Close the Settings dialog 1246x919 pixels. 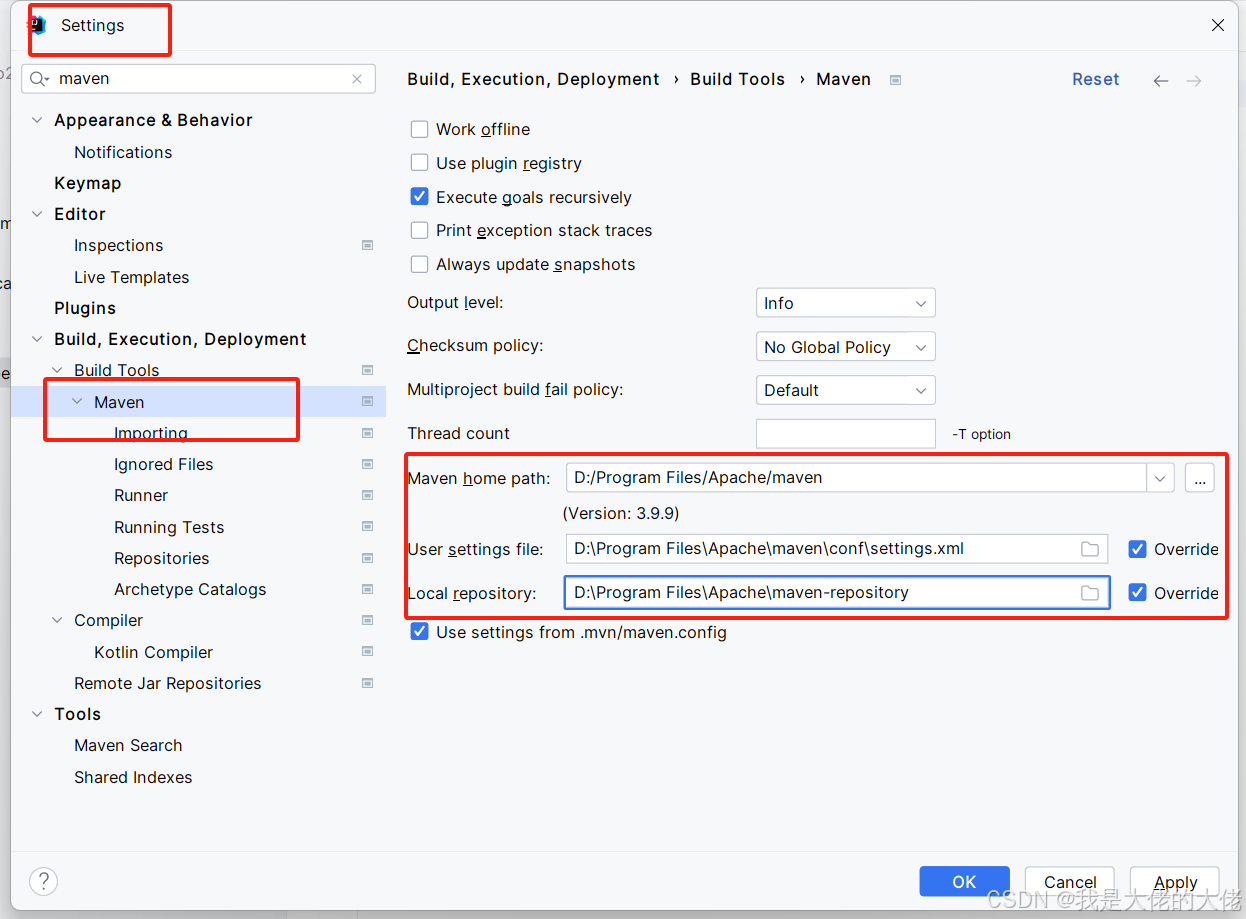[1218, 26]
